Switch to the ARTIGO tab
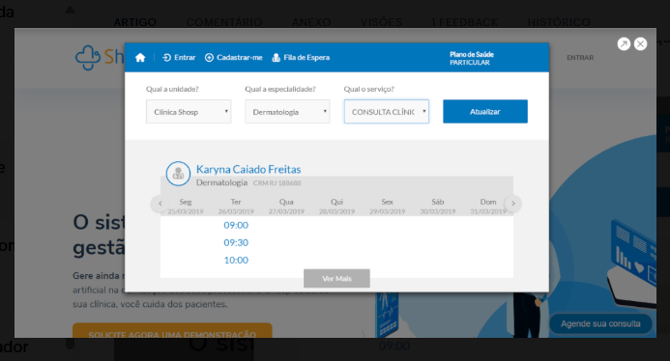Viewport: 670px width, 361px height. click(x=135, y=22)
